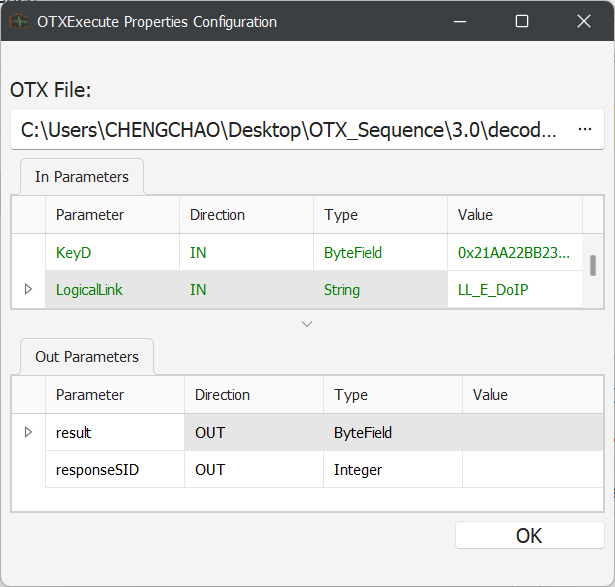
Task: Expand the LogicalLink row arrow
Action: coord(28,289)
